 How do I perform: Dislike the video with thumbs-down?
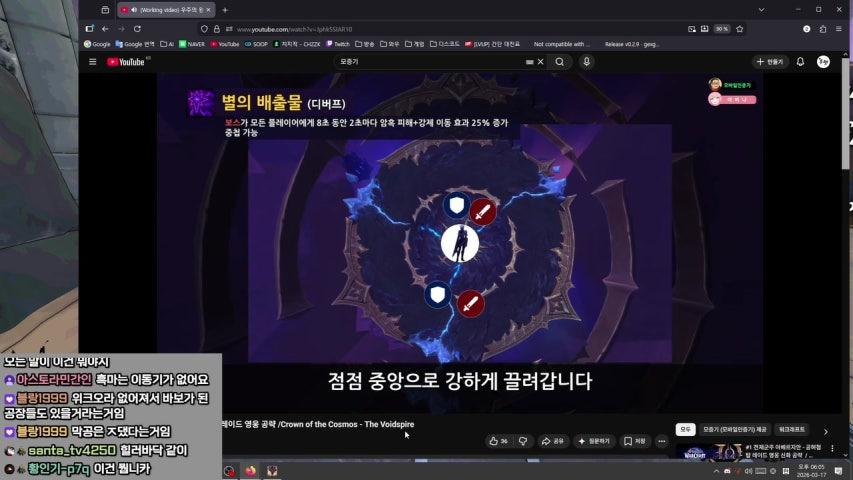(x=523, y=441)
